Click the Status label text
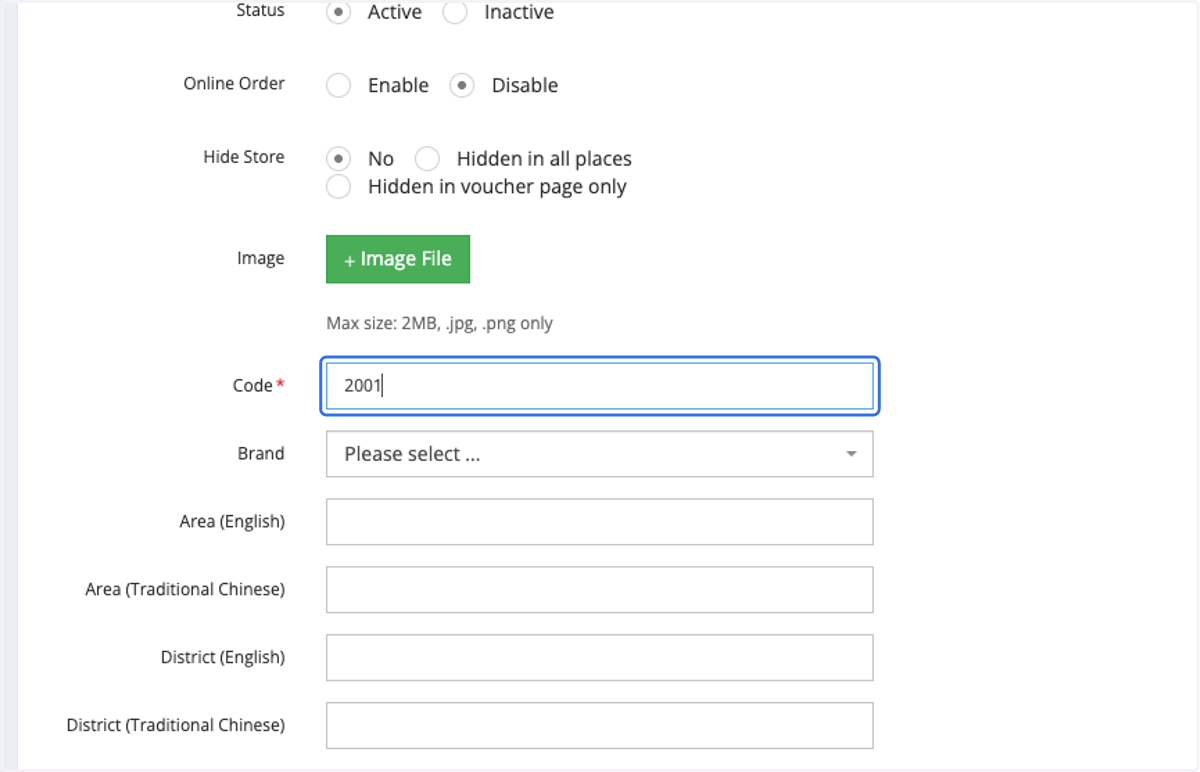 tap(260, 11)
